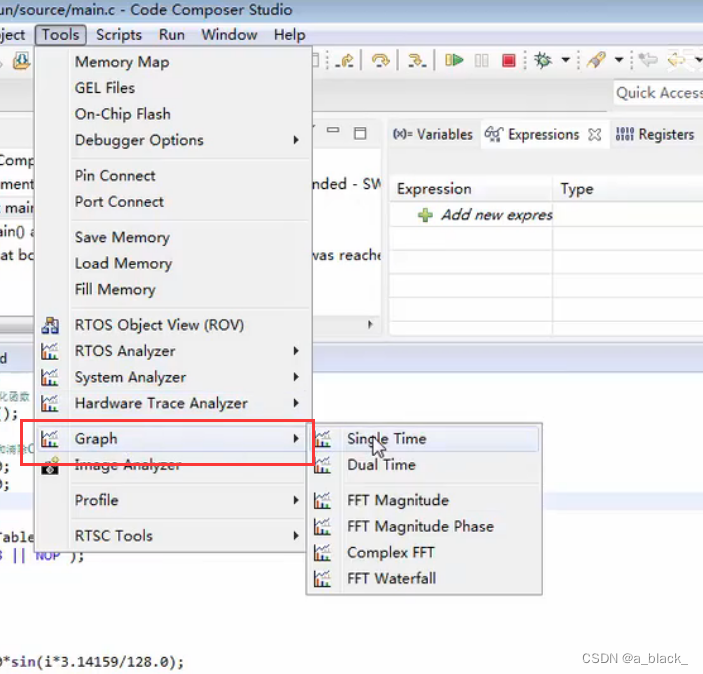Select Memory Map menu entry

tap(122, 62)
